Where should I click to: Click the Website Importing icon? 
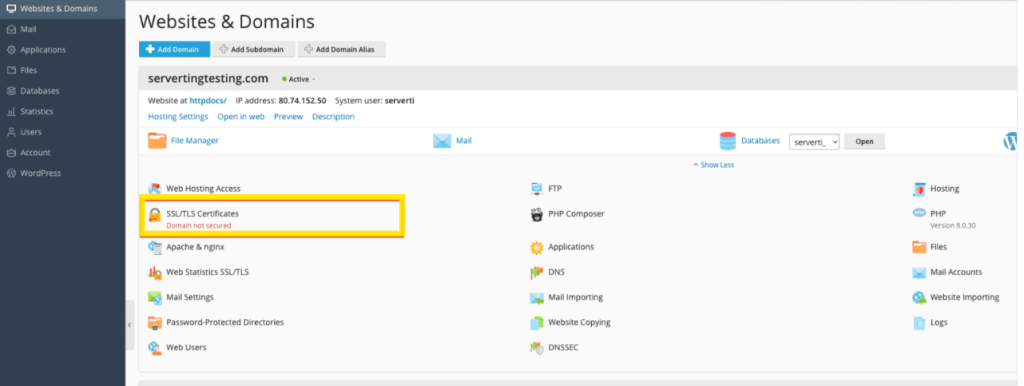click(919, 298)
